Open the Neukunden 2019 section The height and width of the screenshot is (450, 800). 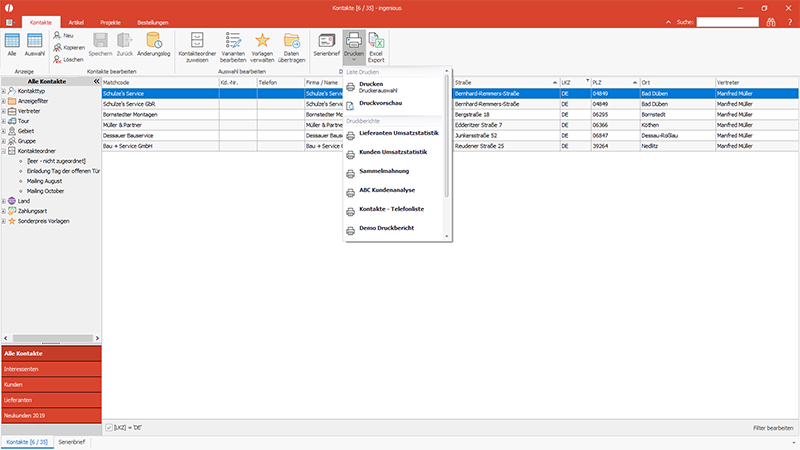[51, 416]
